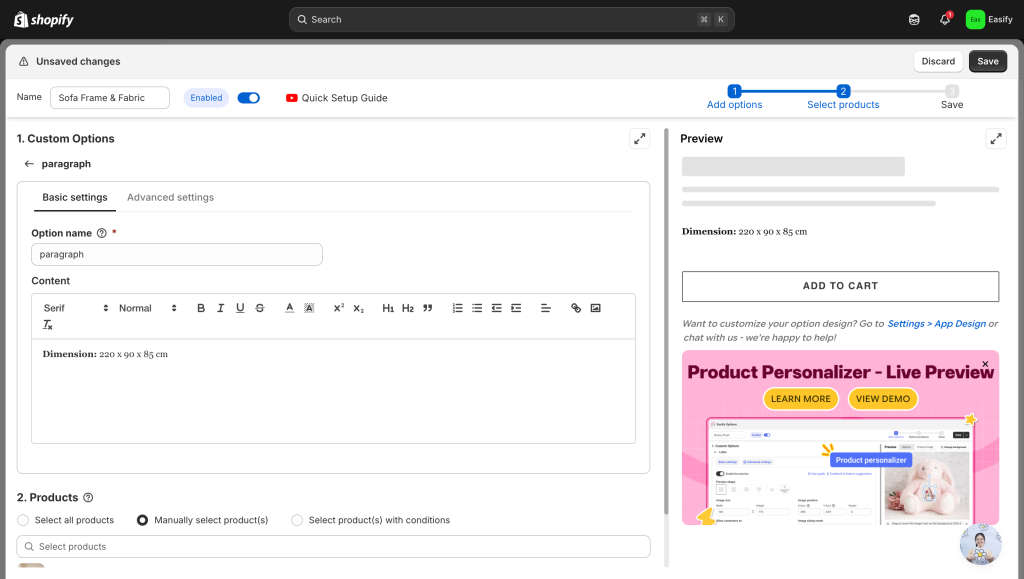
Task: Click the numbered list icon
Action: (458, 308)
